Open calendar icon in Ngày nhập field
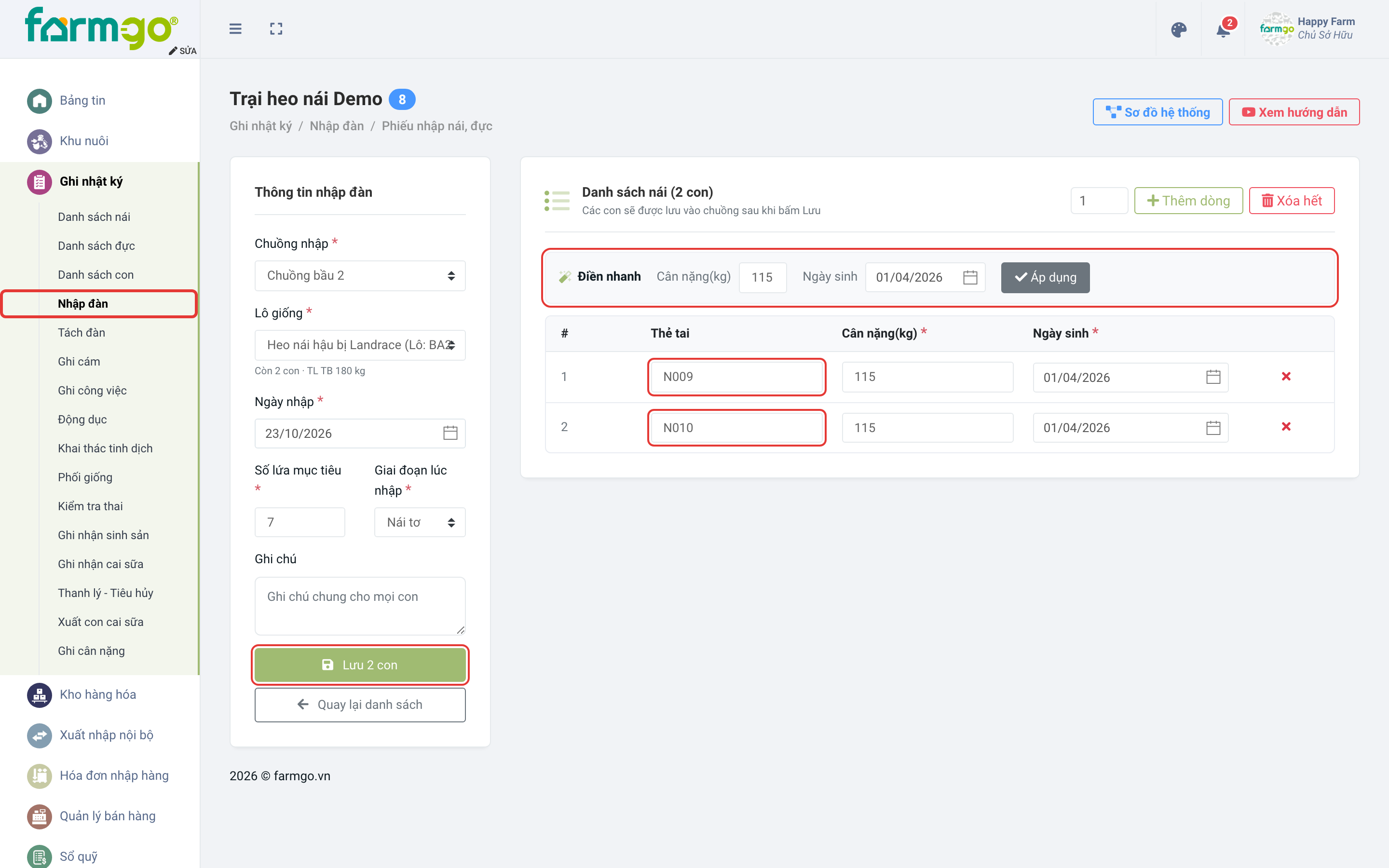Image resolution: width=1389 pixels, height=868 pixels. (450, 433)
